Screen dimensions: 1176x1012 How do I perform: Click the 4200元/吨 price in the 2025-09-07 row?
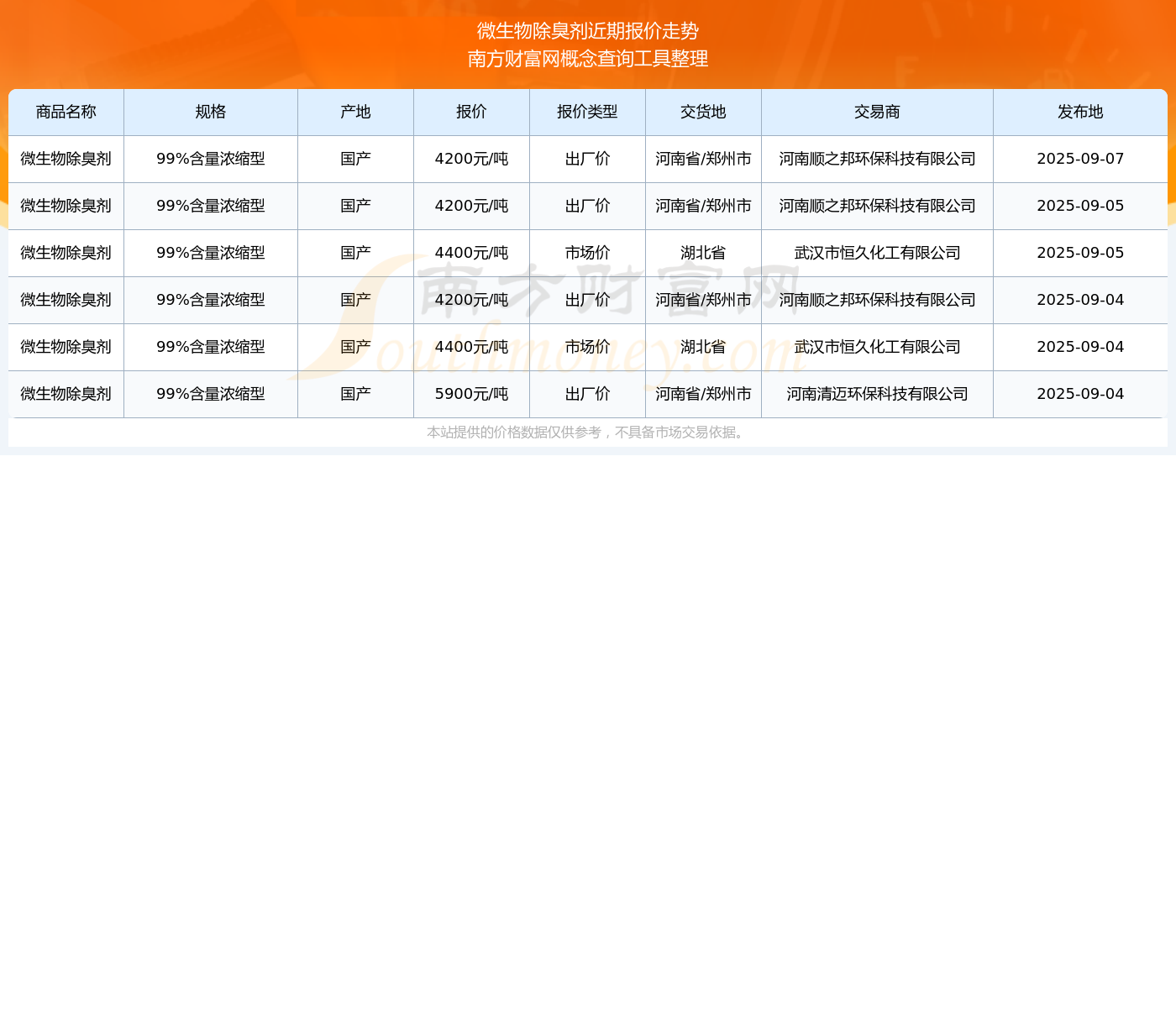pyautogui.click(x=471, y=159)
